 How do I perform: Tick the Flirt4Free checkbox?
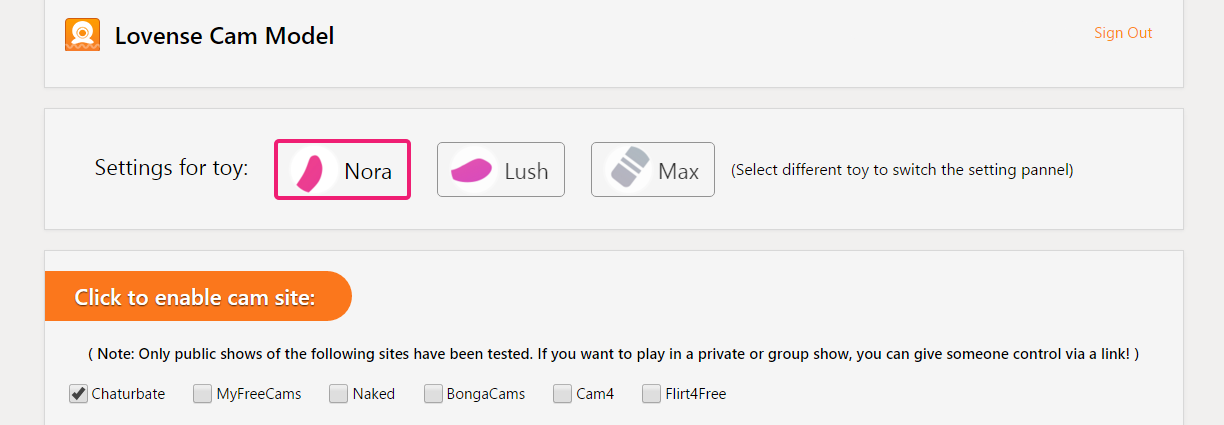click(652, 394)
